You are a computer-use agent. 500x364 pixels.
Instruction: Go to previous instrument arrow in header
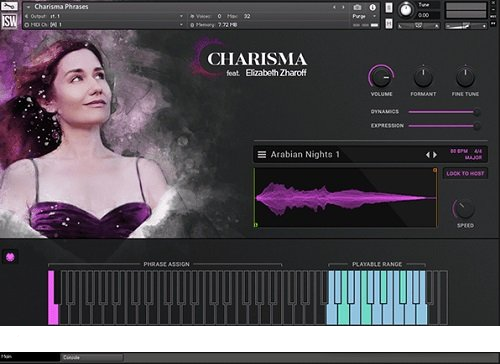pyautogui.click(x=334, y=7)
